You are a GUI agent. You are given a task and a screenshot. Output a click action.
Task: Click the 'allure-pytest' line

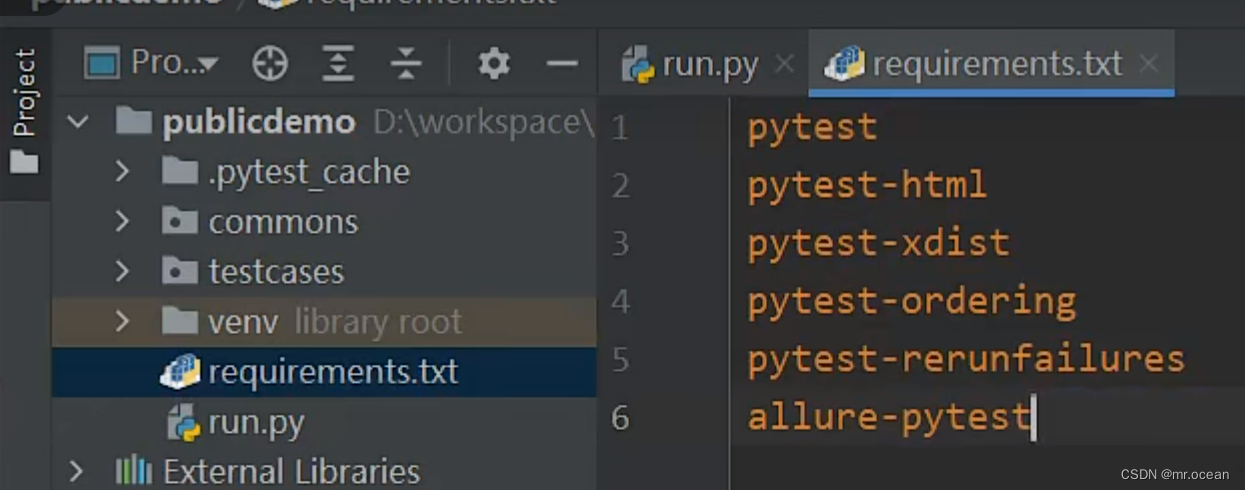889,416
